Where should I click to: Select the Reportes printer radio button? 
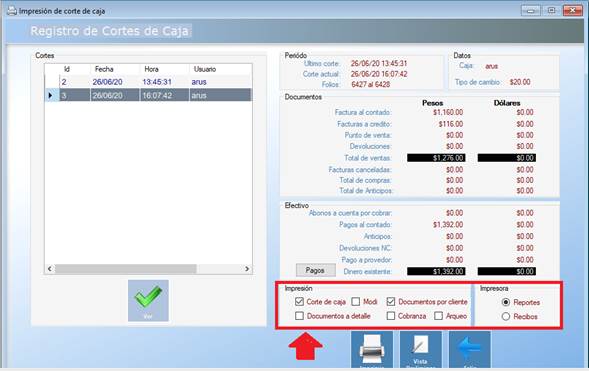pos(506,302)
